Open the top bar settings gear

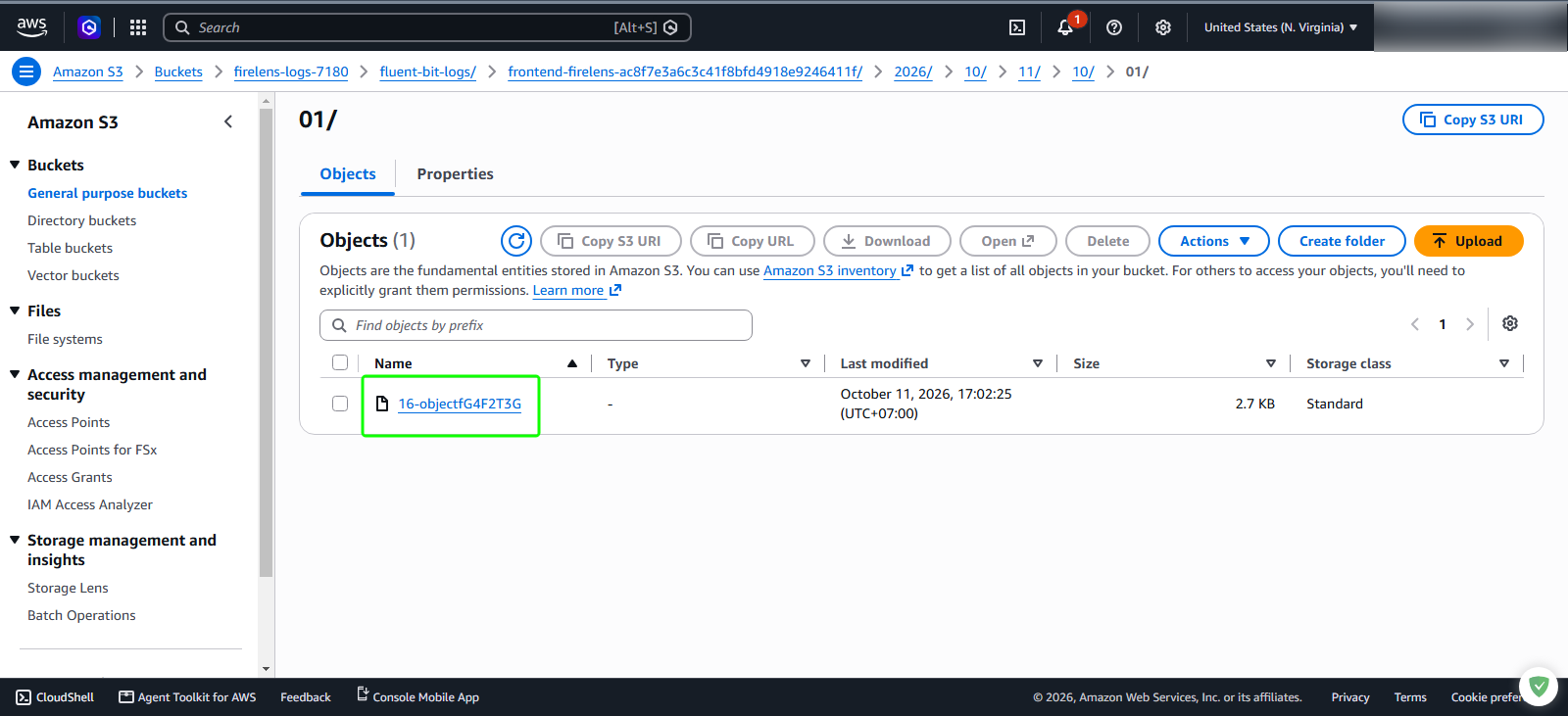(1163, 27)
